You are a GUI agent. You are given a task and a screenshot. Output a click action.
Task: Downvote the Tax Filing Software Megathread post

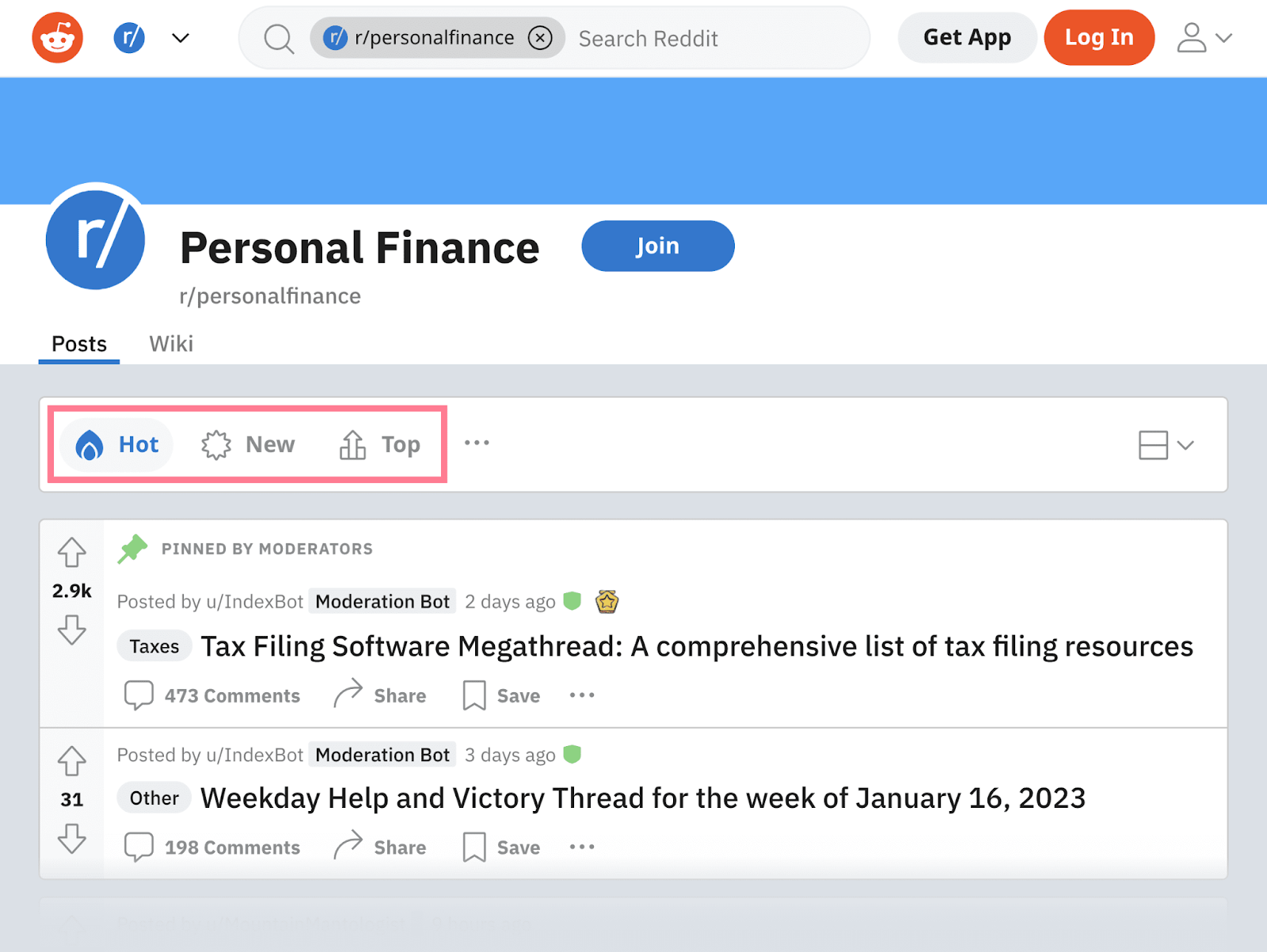pyautogui.click(x=72, y=630)
